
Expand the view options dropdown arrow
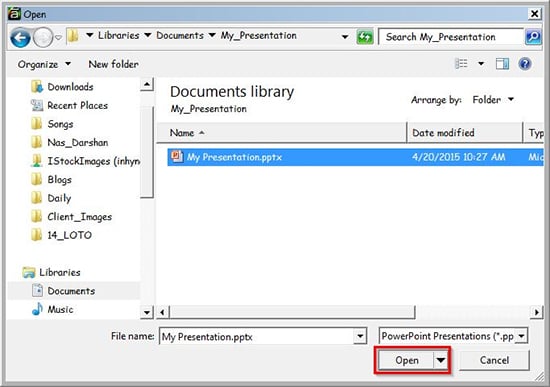coord(481,64)
